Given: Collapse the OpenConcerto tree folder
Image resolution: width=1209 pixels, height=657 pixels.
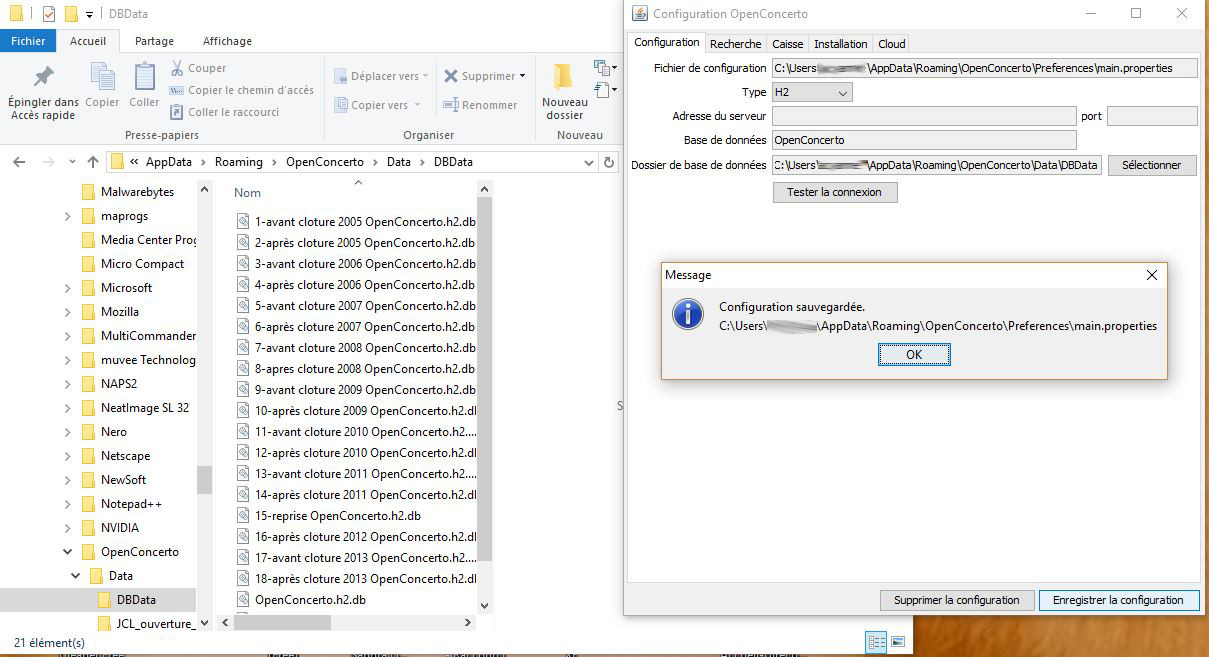Looking at the screenshot, I should tap(68, 552).
